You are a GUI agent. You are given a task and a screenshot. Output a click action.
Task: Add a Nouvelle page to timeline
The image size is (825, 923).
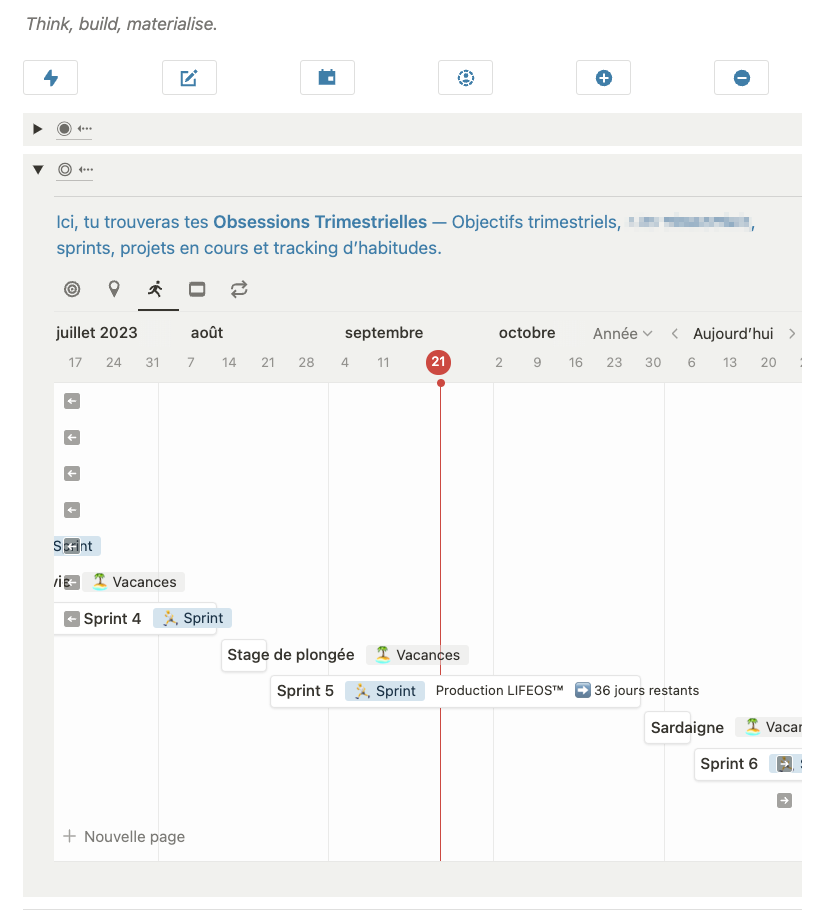[125, 837]
